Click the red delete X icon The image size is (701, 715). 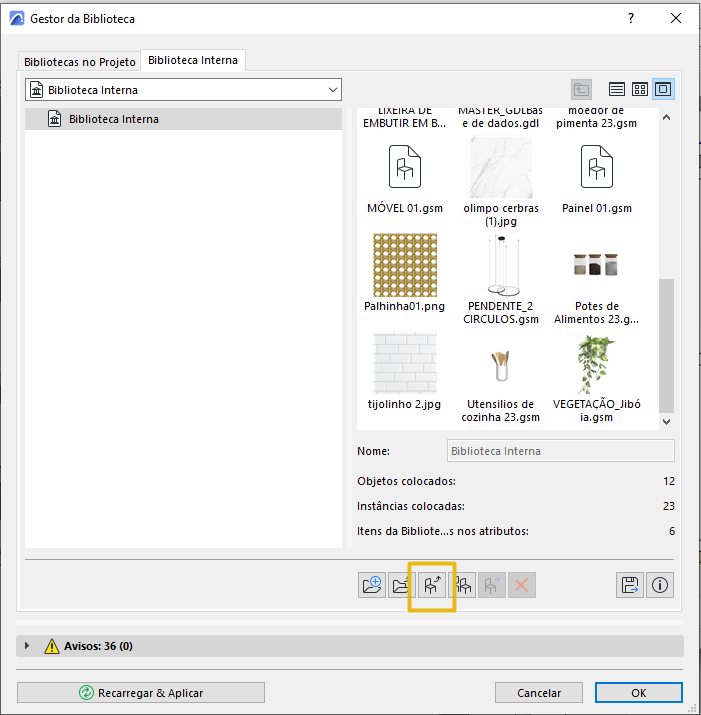522,585
